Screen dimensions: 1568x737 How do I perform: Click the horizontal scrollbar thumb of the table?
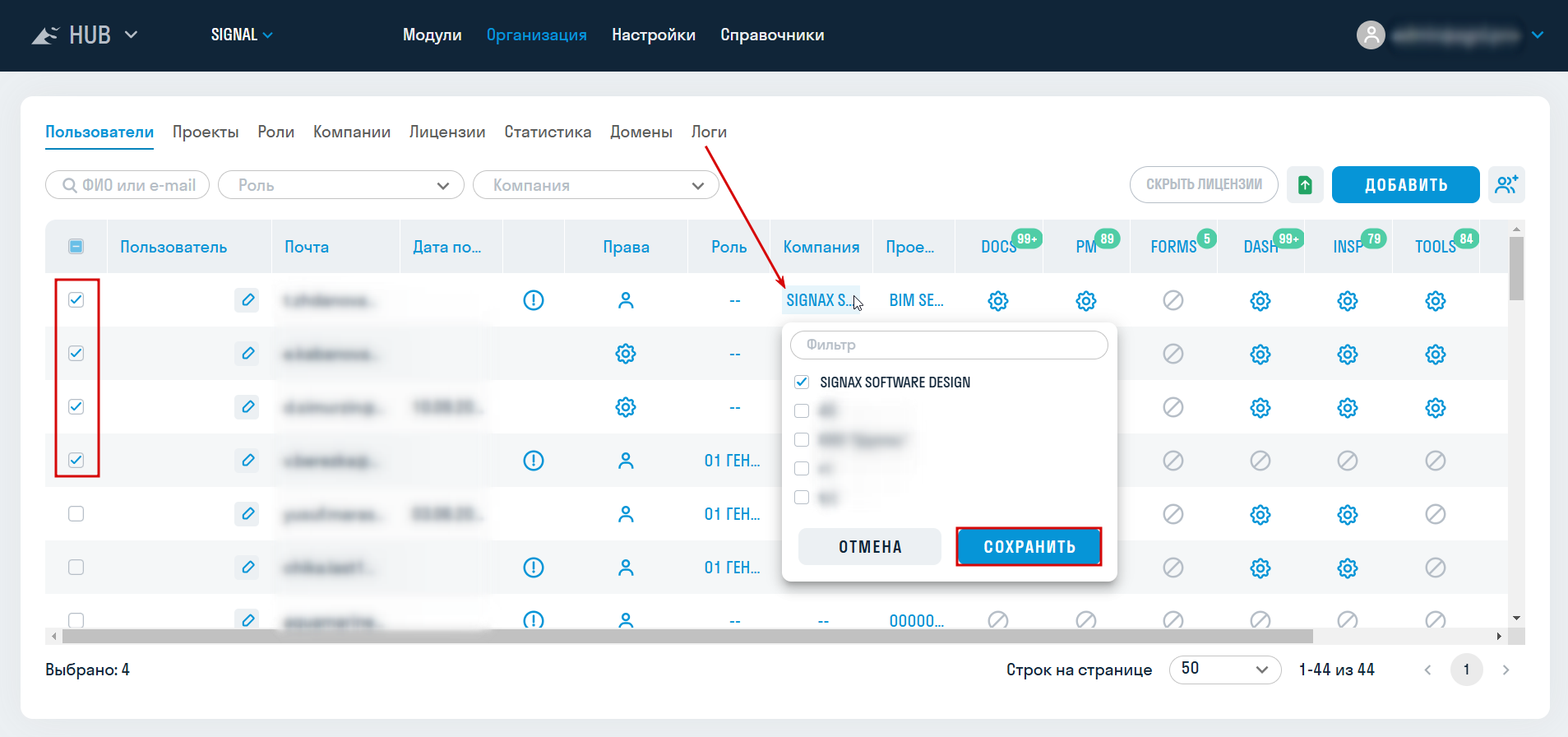pyautogui.click(x=687, y=636)
